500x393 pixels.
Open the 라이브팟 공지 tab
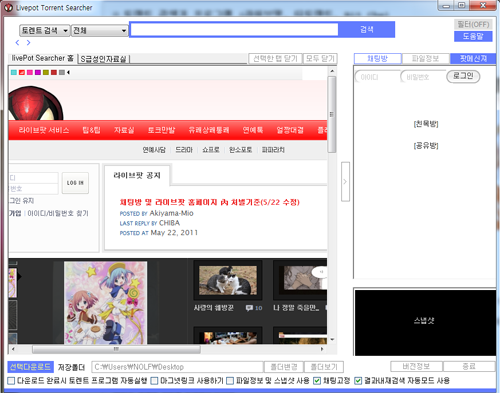(137, 175)
